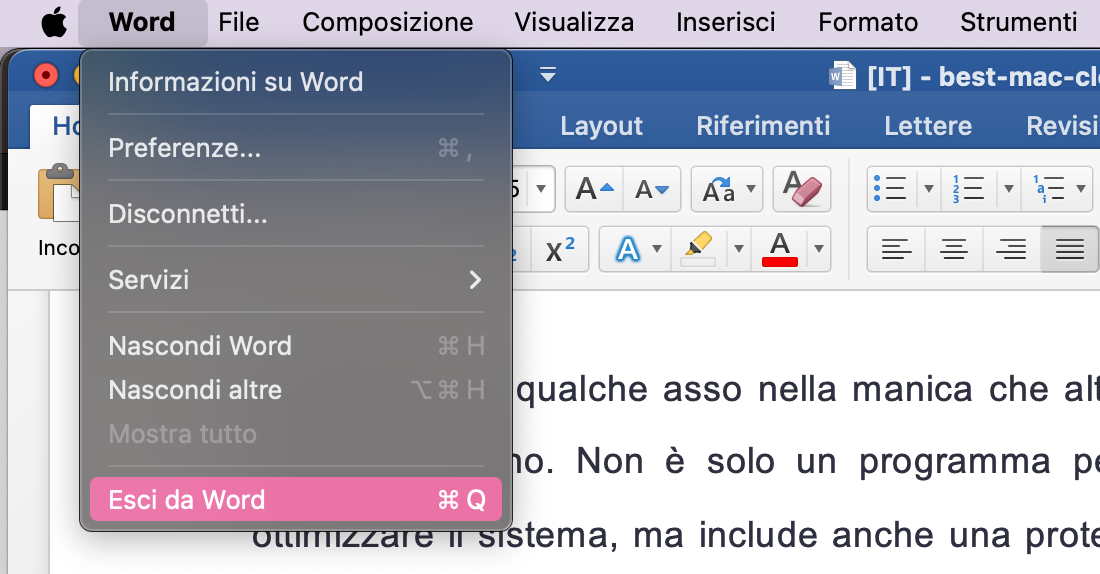Screen dimensions: 1100x574
Task: Align text left
Action: [x=896, y=249]
